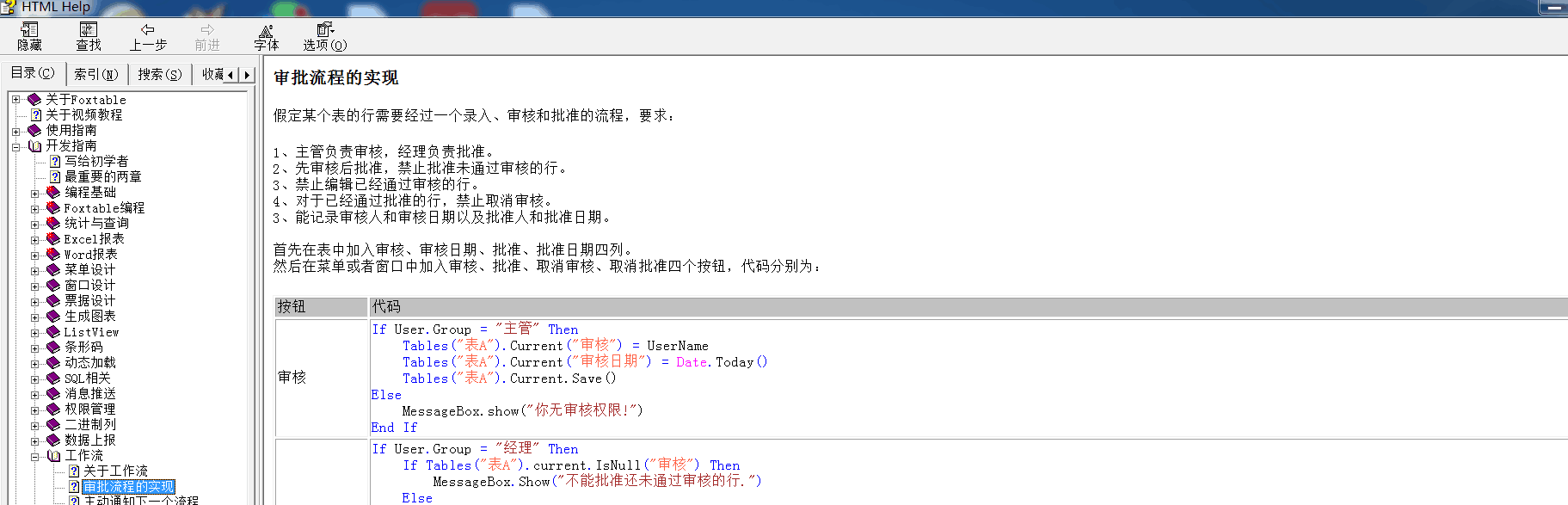Click the open-book icon next to 开发指南
The image size is (1568, 505).
34,146
